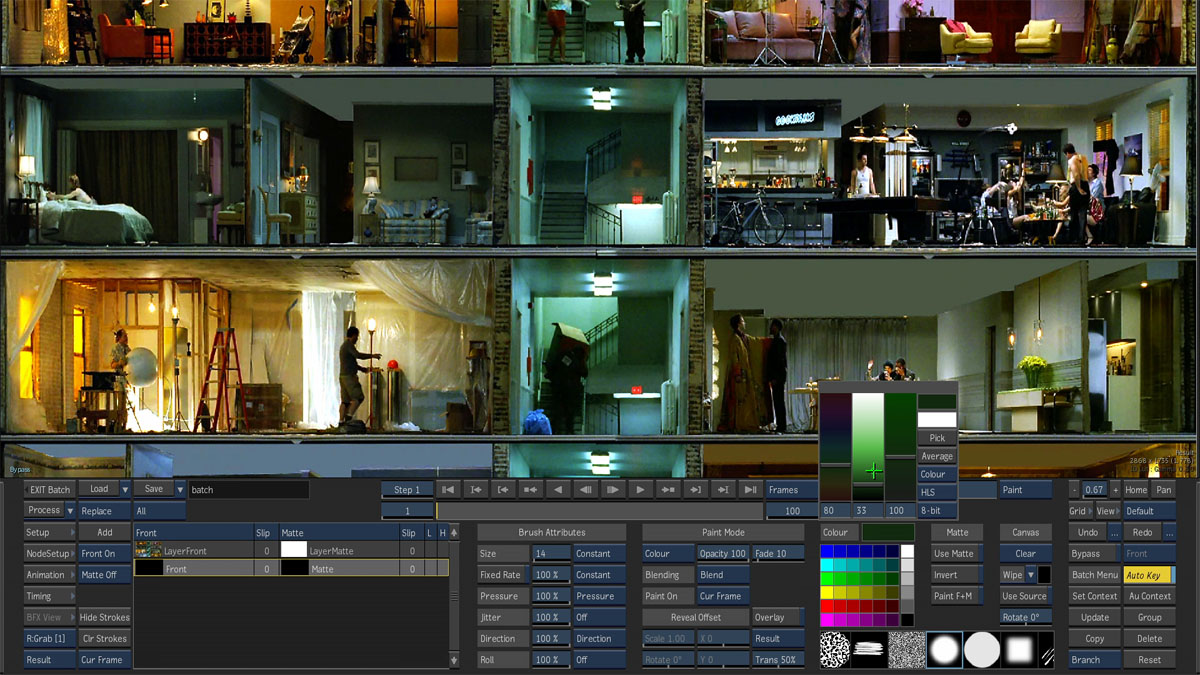
Task: Open the View menu
Action: tap(1108, 511)
